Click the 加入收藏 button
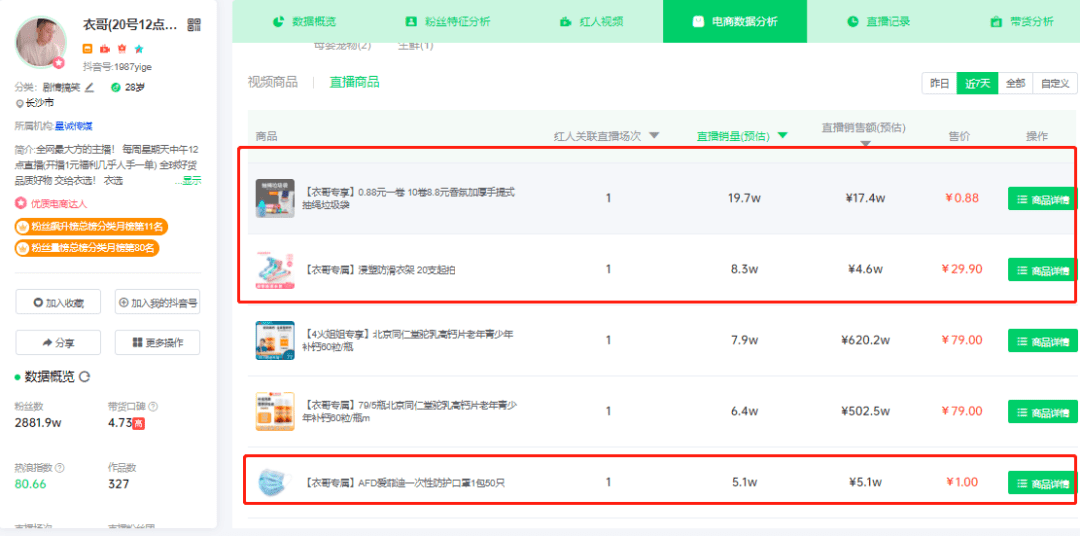Screen dimensions: 1080x536 point(59,302)
